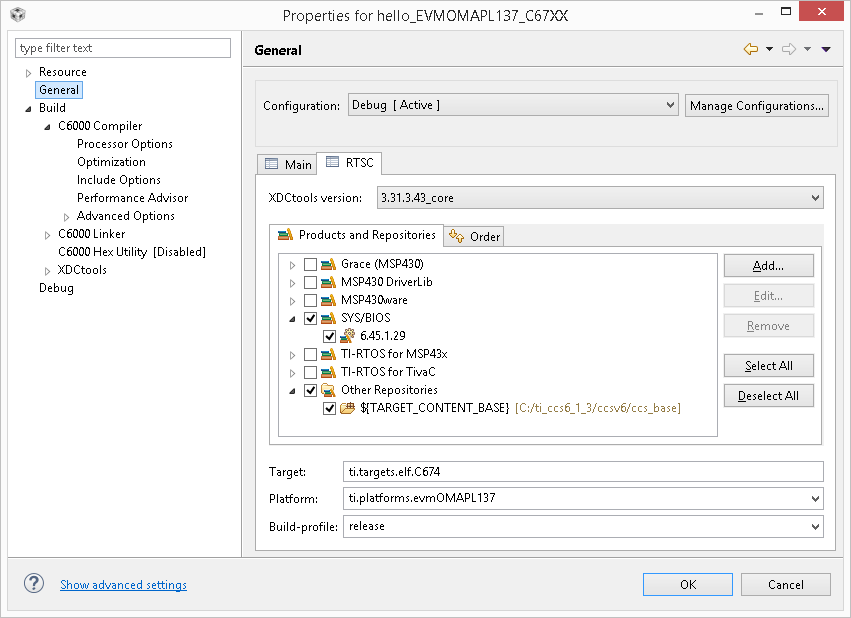This screenshot has height=618, width=851.
Task: Click the Grace (MSP430) product icon
Action: [329, 264]
